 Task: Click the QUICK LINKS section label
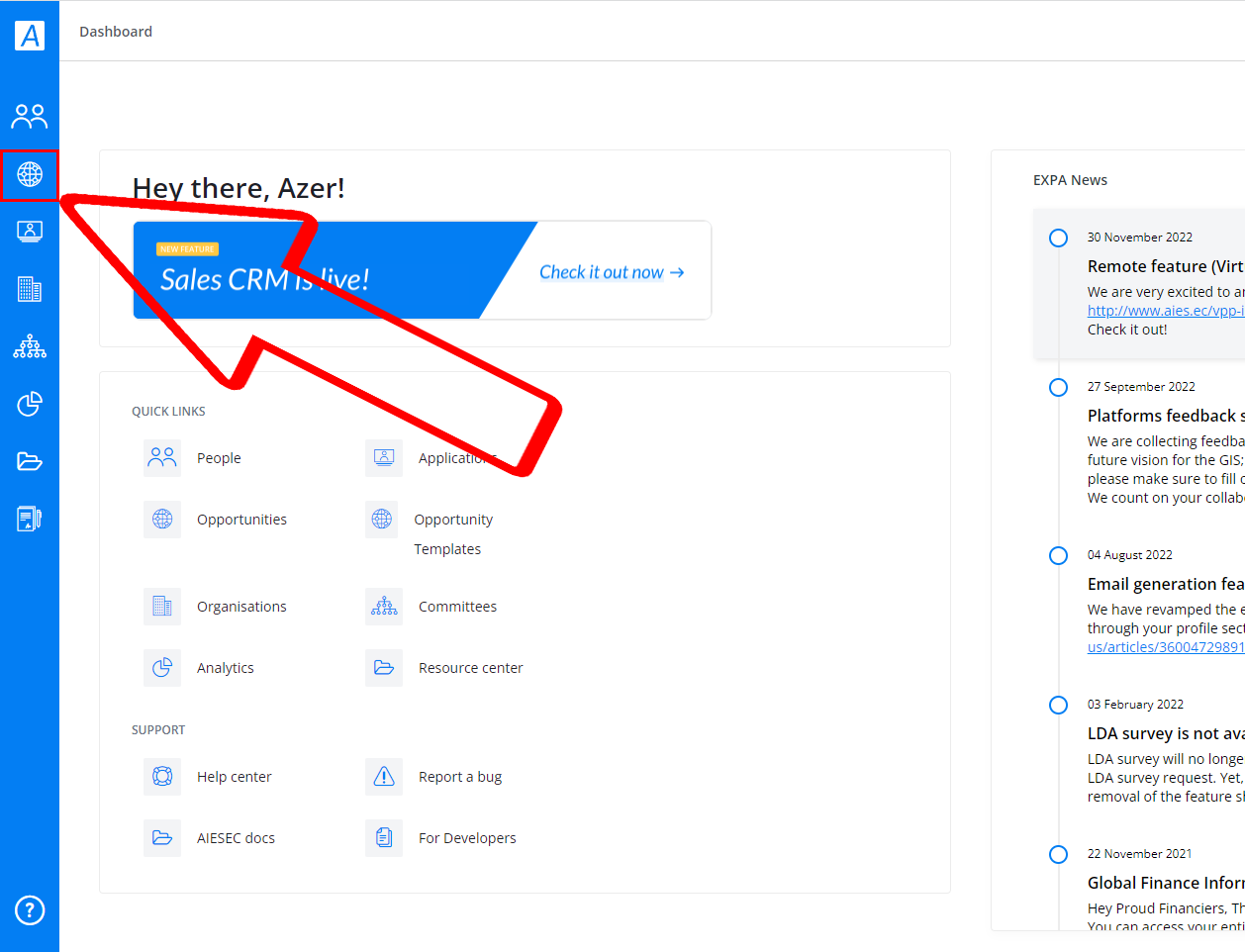(x=168, y=411)
